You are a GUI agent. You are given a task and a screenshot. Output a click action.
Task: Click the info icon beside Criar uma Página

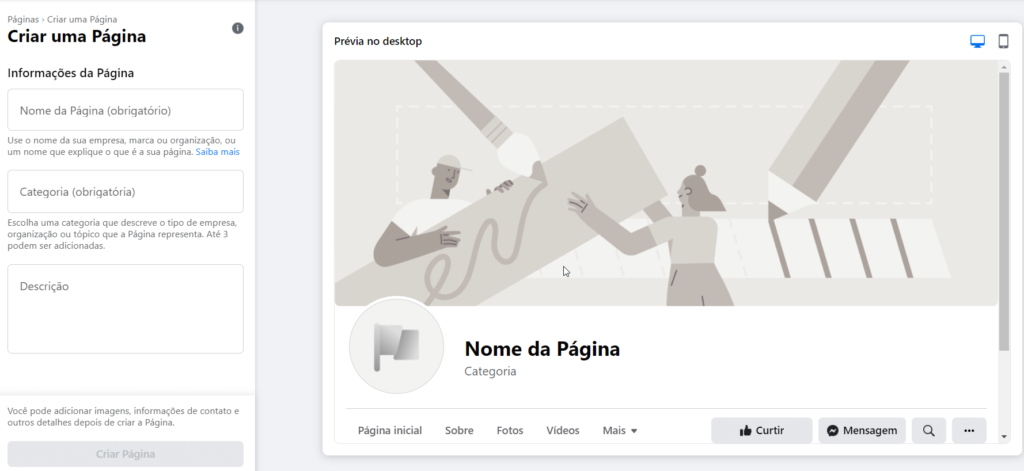[x=238, y=28]
